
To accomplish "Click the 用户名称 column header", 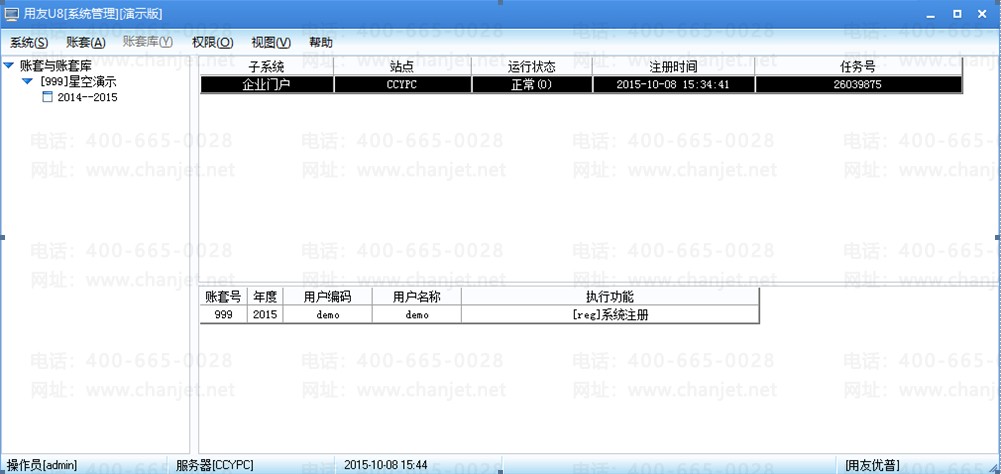I will tap(416, 297).
